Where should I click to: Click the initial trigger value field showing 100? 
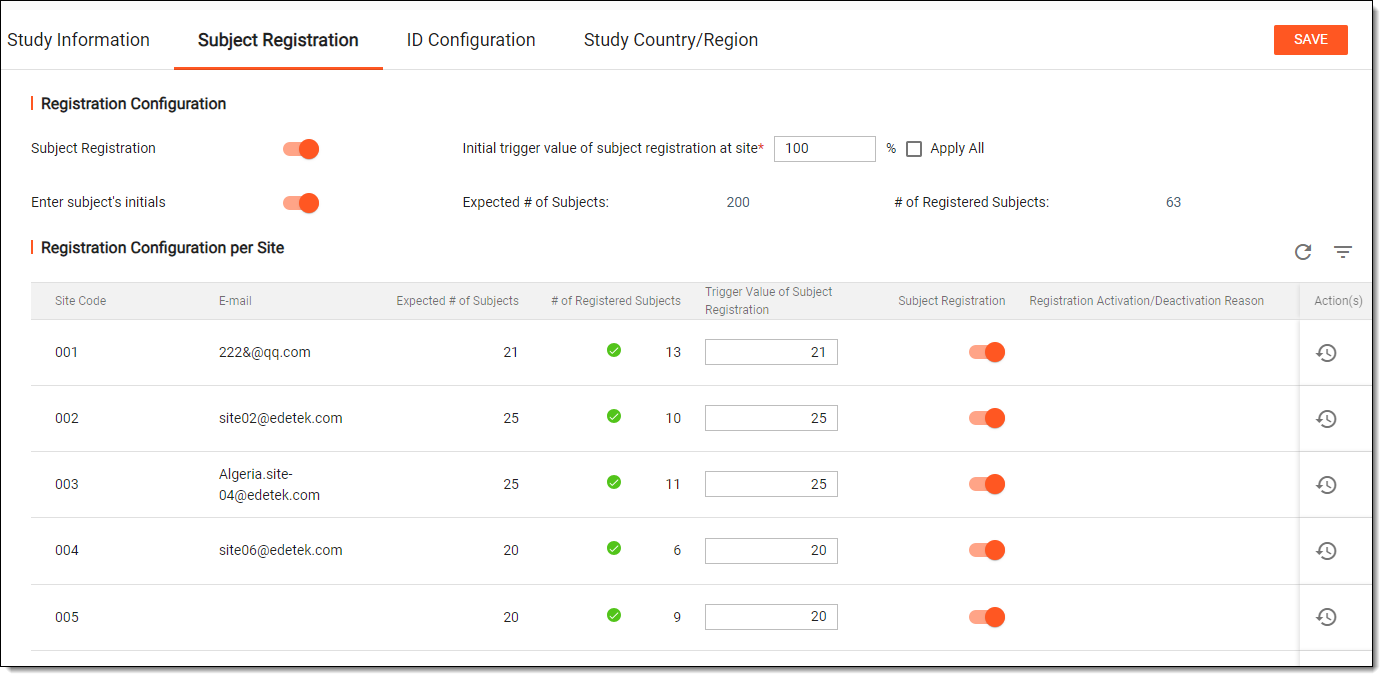pos(825,148)
